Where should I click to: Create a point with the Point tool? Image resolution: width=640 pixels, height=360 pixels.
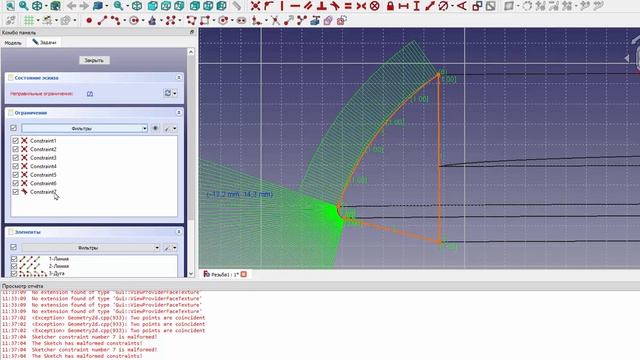click(x=89, y=20)
